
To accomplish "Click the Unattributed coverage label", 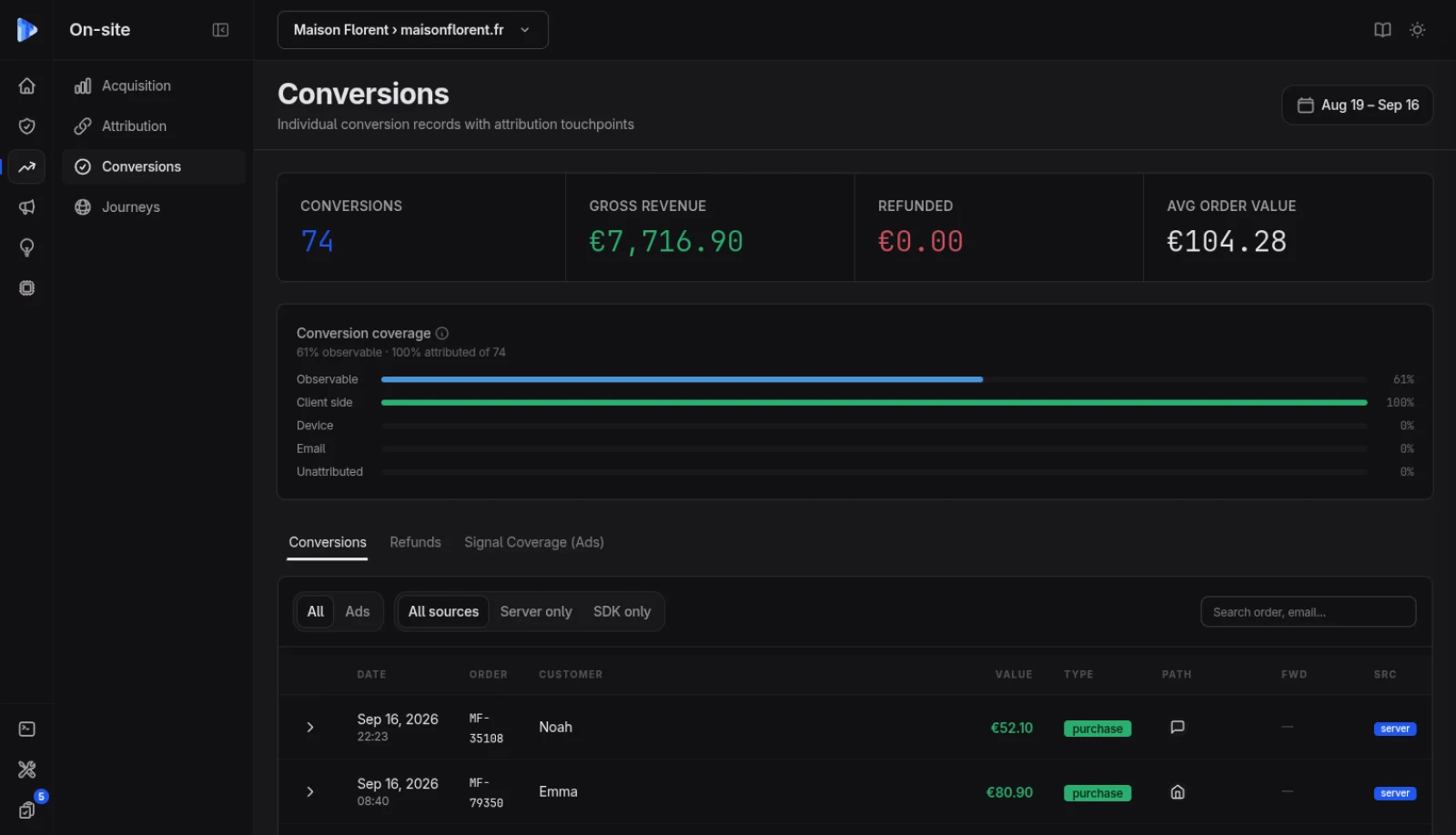I will [329, 471].
